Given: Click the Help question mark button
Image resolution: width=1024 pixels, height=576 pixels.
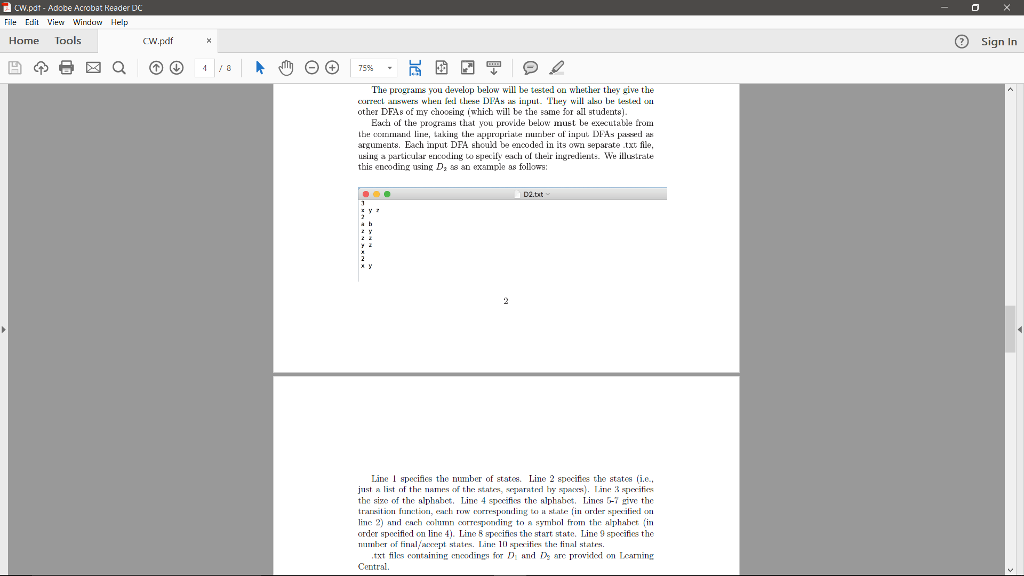Looking at the screenshot, I should point(961,41).
